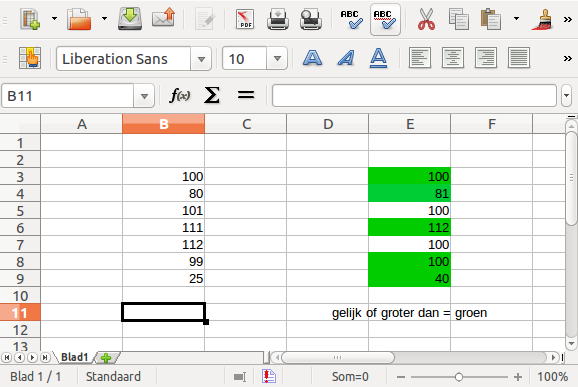Image resolution: width=578 pixels, height=387 pixels.
Task: Switch to the Blad1 sheet tab
Action: click(x=74, y=357)
